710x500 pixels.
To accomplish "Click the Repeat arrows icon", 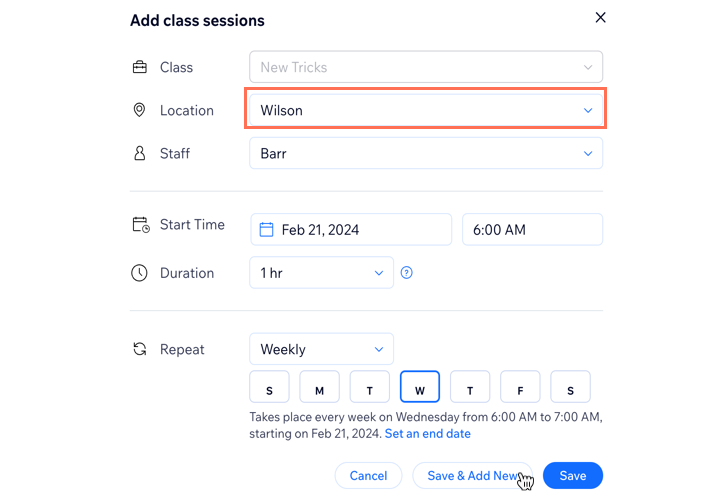I will [140, 350].
